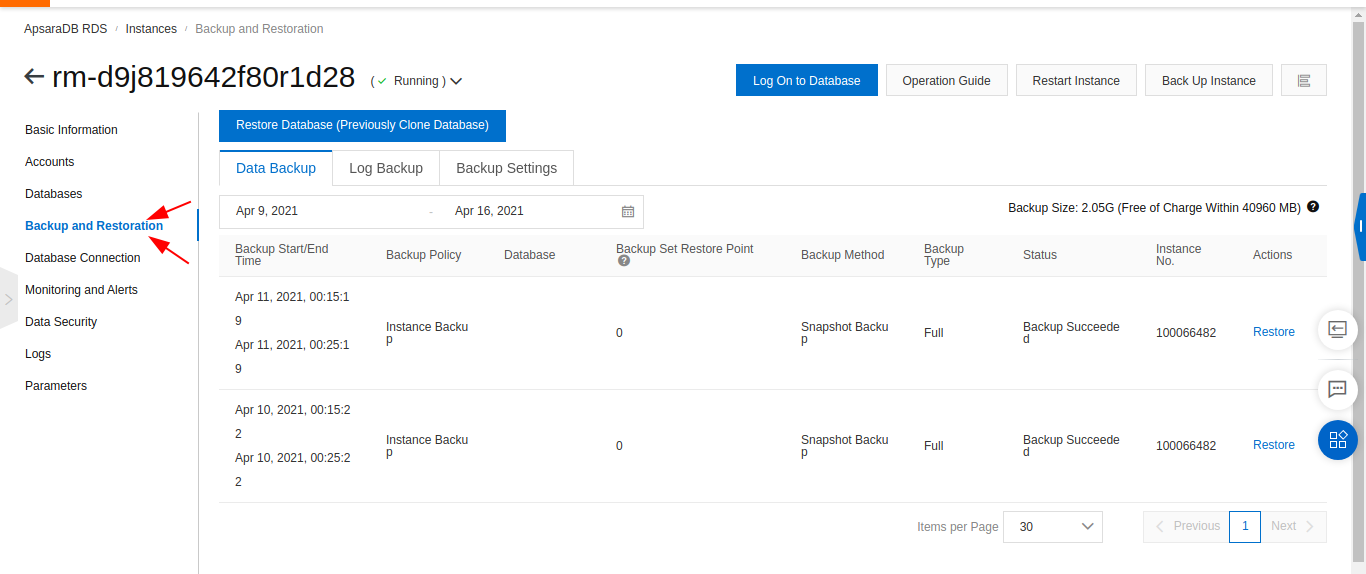Expand the Running status dropdown chevron
Image resolution: width=1366 pixels, height=574 pixels.
[456, 81]
